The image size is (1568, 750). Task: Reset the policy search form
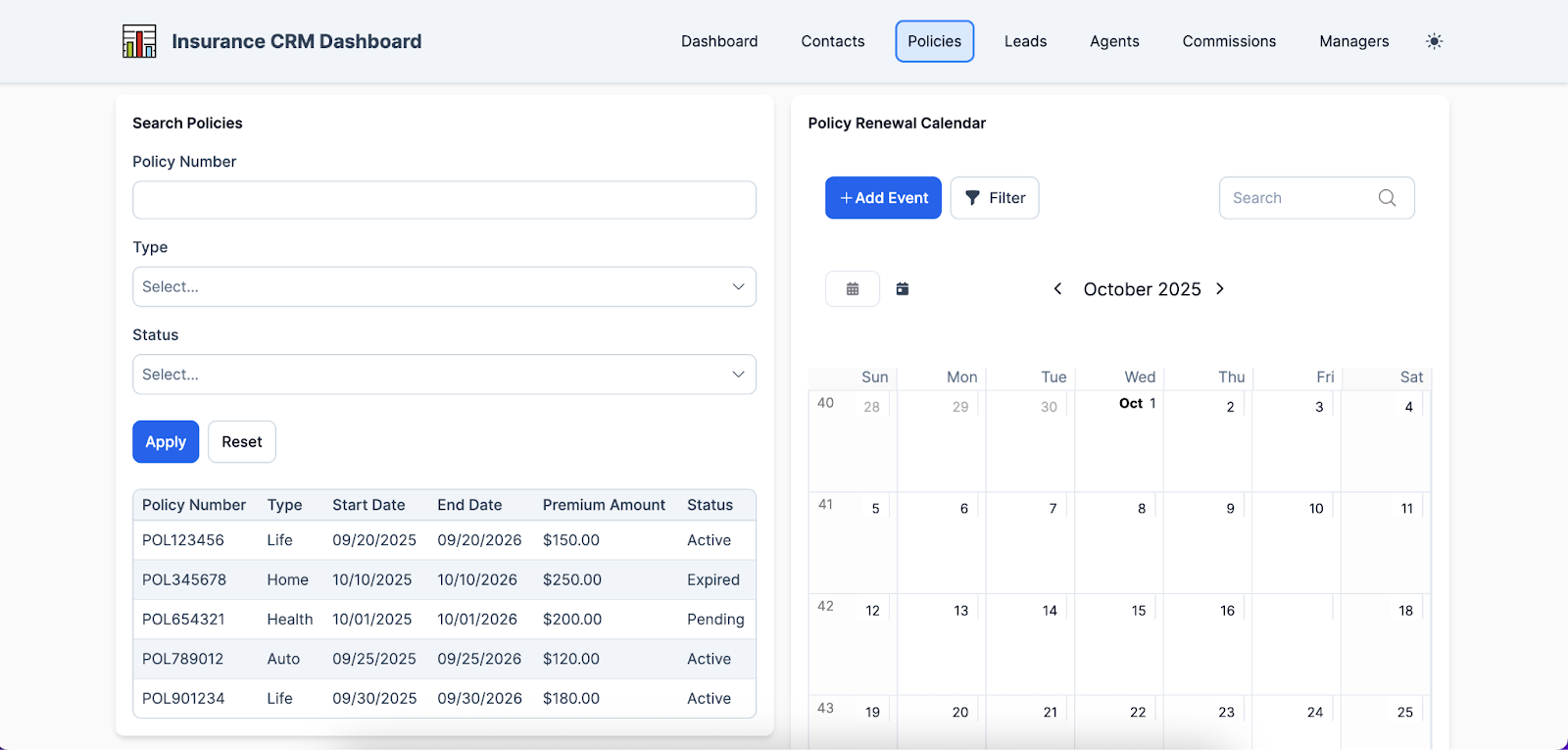coord(242,442)
